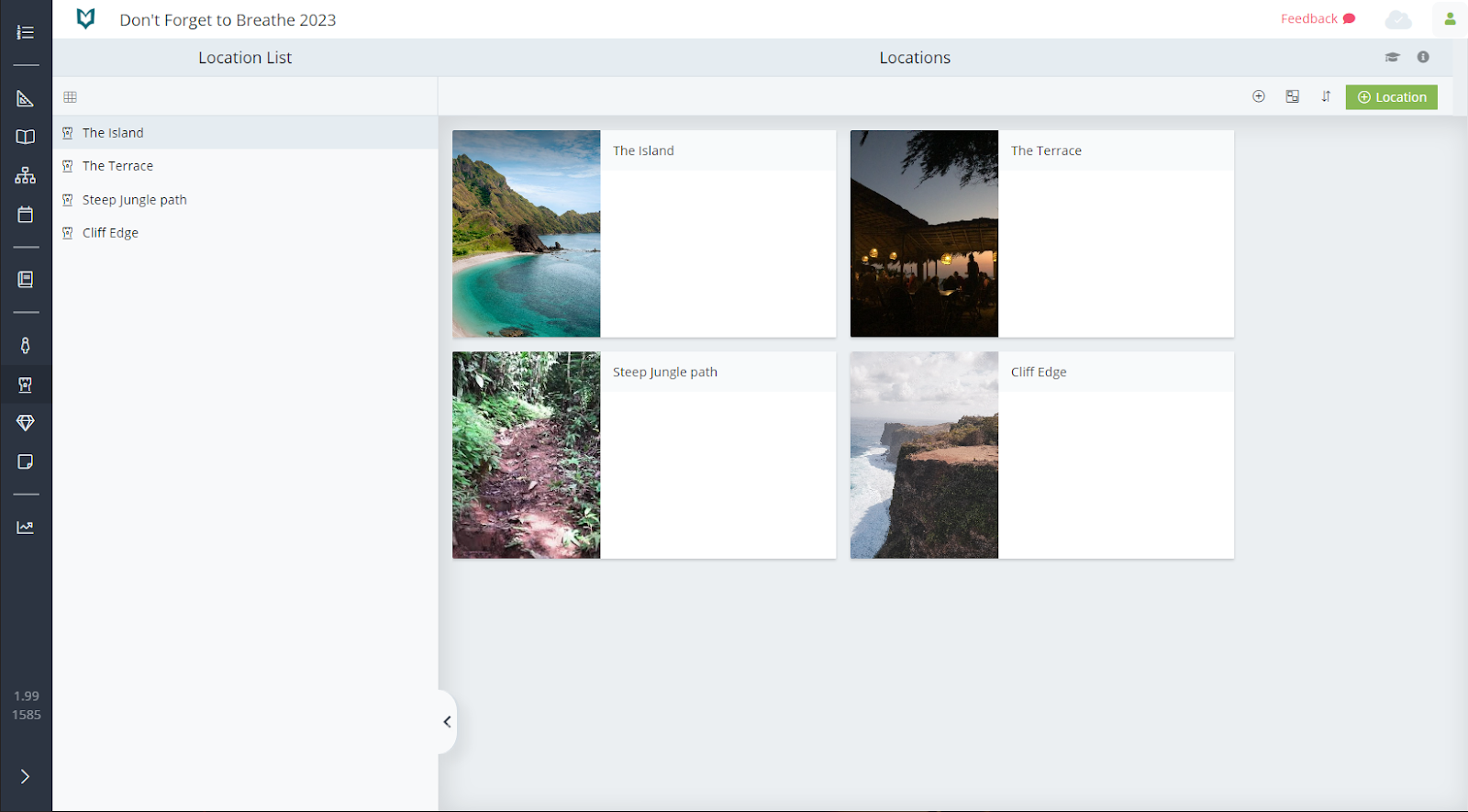The height and width of the screenshot is (812, 1468).
Task: Click the calendar icon in sidebar
Action: coord(25,215)
